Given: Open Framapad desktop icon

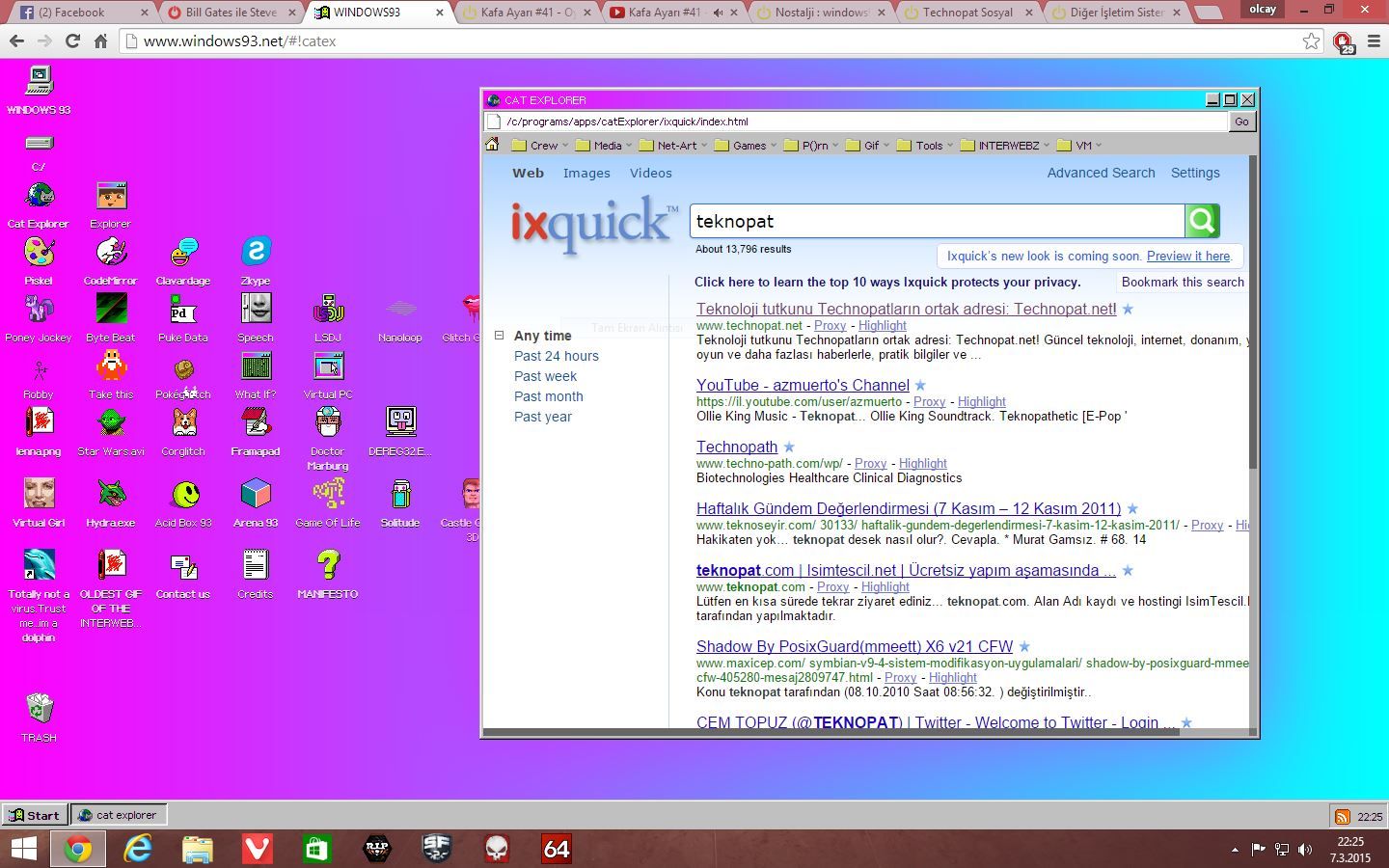Looking at the screenshot, I should click(256, 432).
